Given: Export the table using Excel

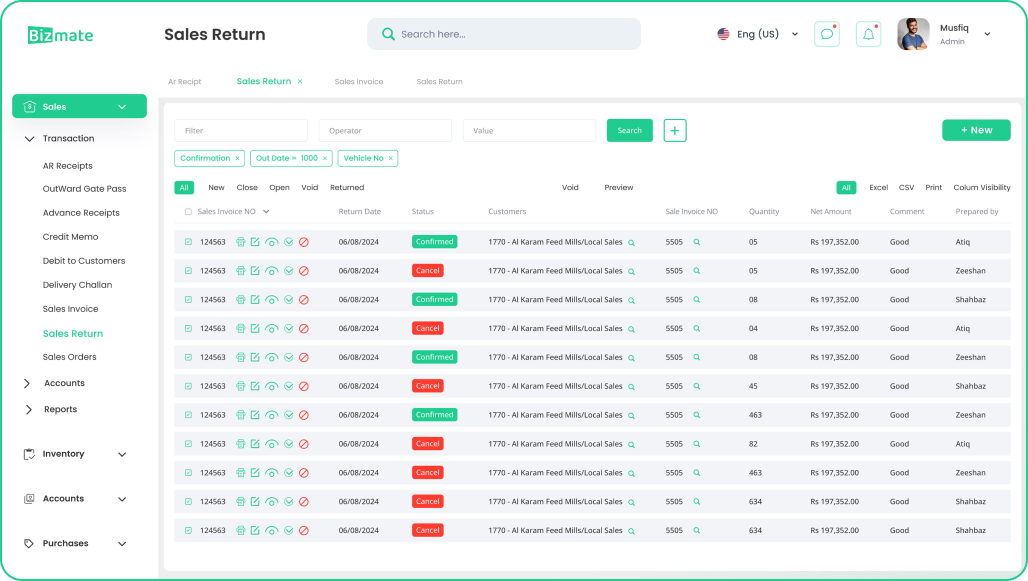Looking at the screenshot, I should pyautogui.click(x=878, y=188).
